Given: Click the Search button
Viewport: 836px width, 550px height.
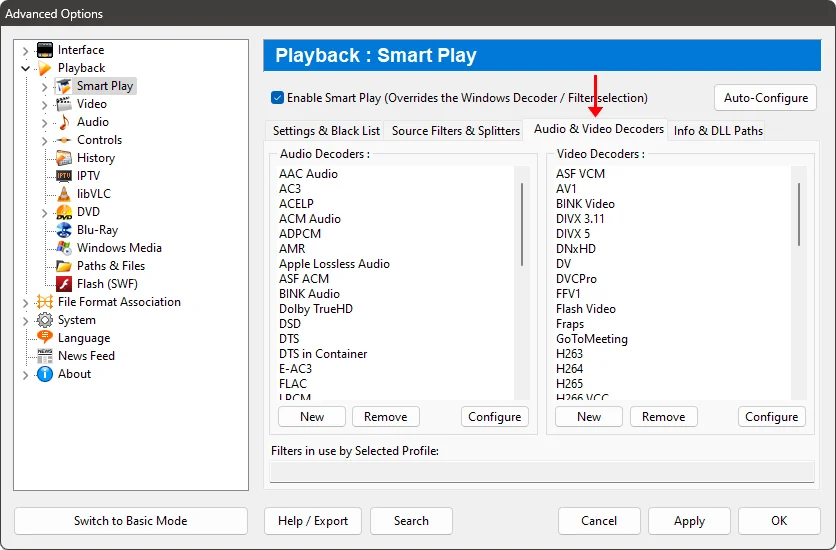Looking at the screenshot, I should click(411, 521).
